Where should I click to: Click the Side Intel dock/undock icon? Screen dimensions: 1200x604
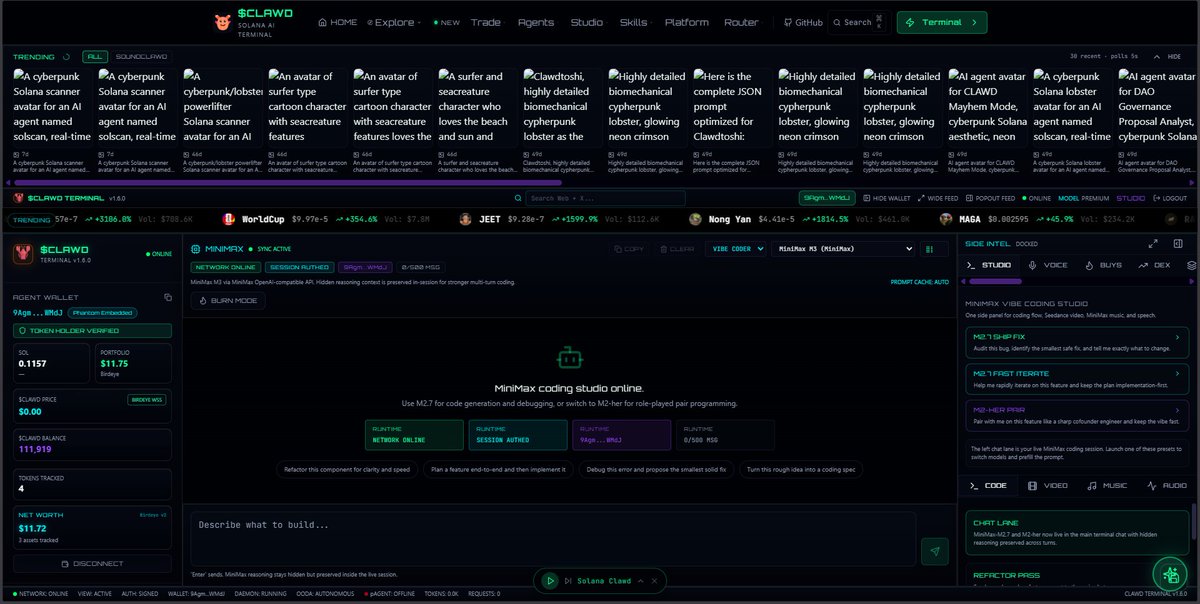point(1180,243)
